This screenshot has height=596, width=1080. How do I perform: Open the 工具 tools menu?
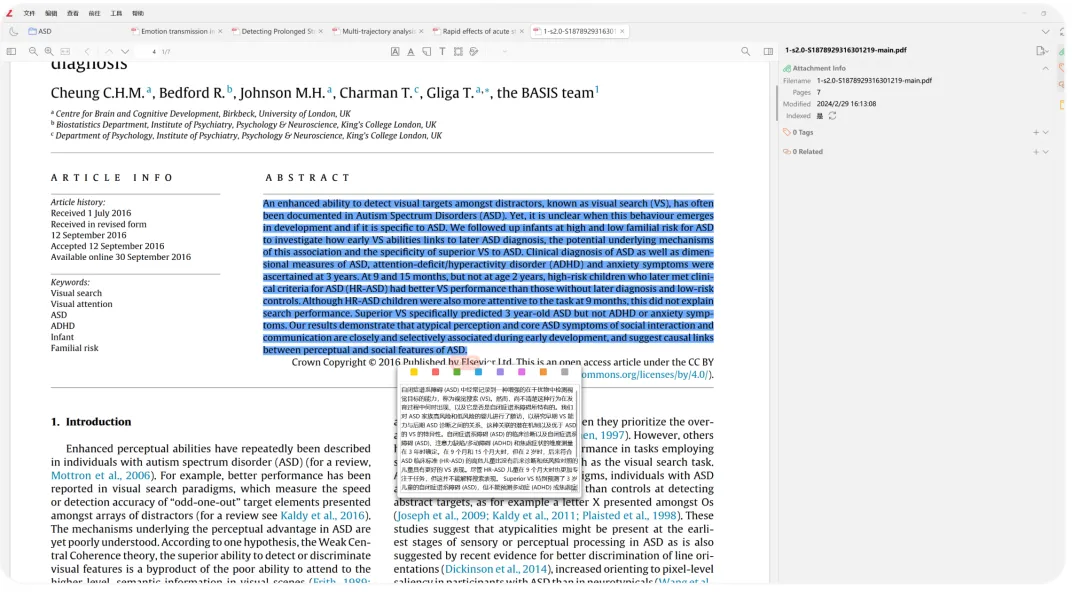(x=116, y=13)
